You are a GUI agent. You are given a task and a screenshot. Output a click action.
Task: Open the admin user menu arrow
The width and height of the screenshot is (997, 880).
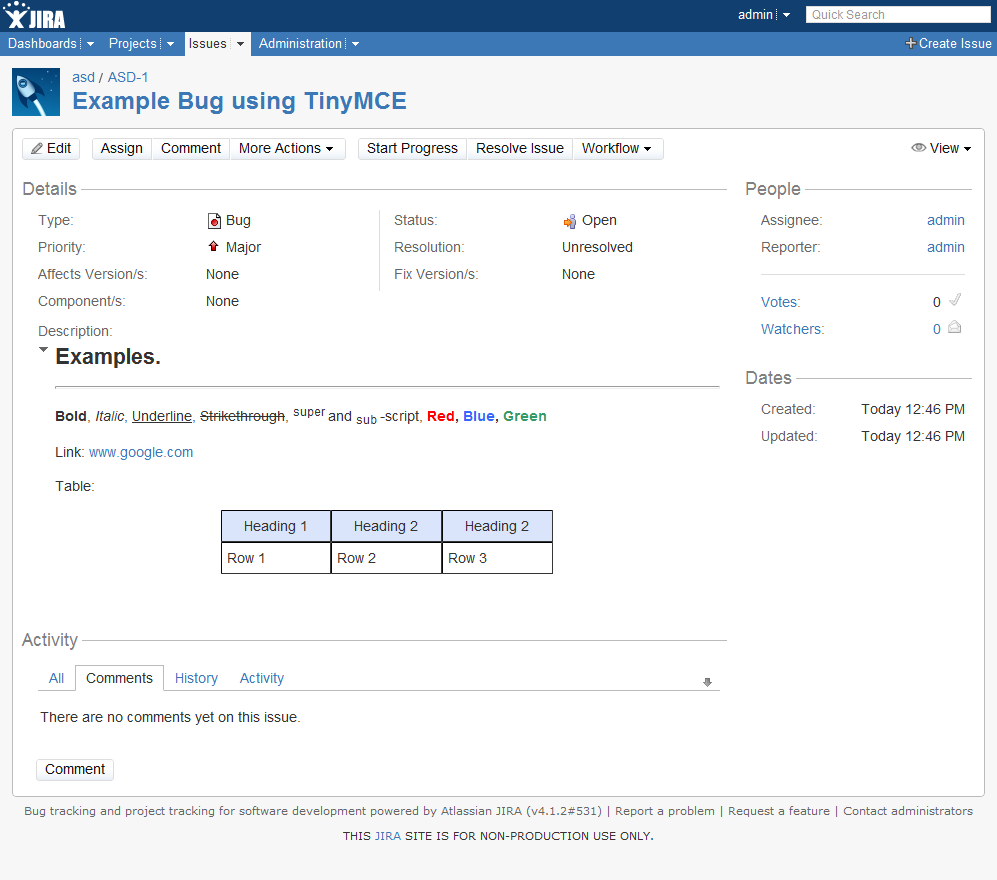786,15
